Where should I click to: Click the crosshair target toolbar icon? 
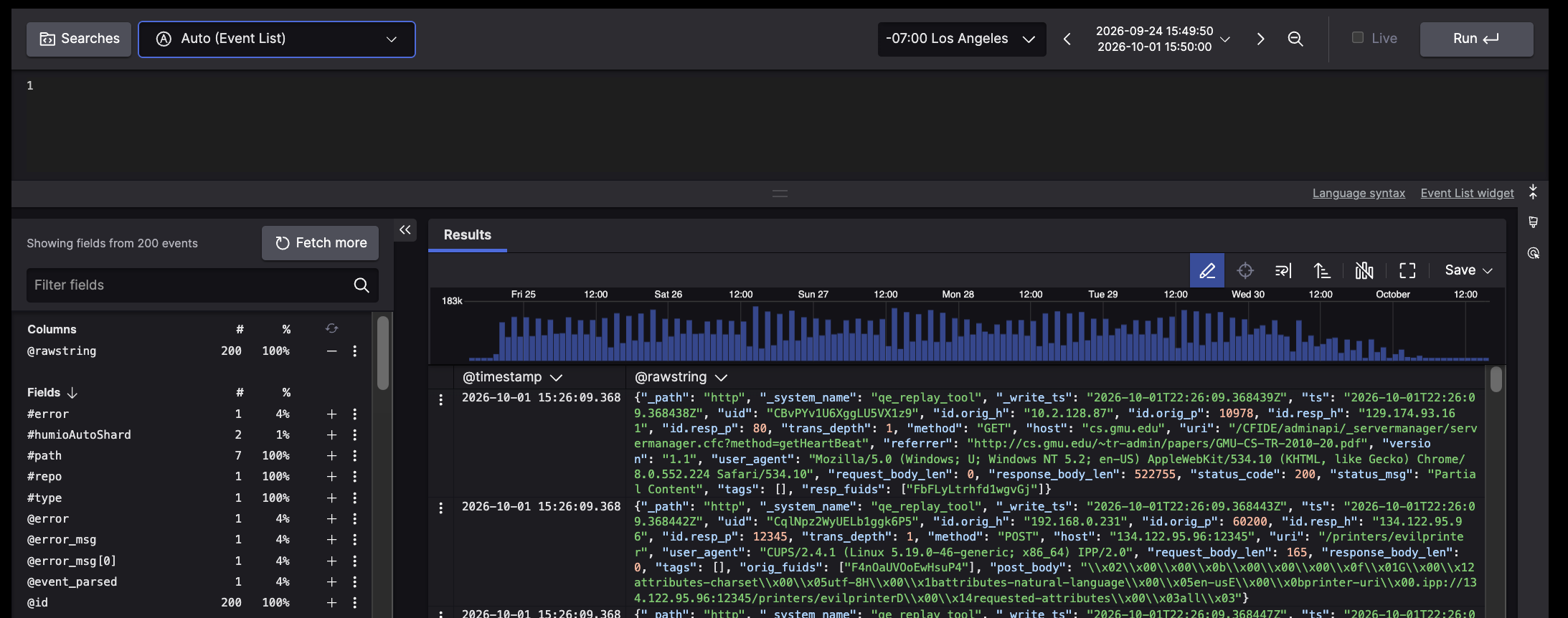(x=1245, y=270)
